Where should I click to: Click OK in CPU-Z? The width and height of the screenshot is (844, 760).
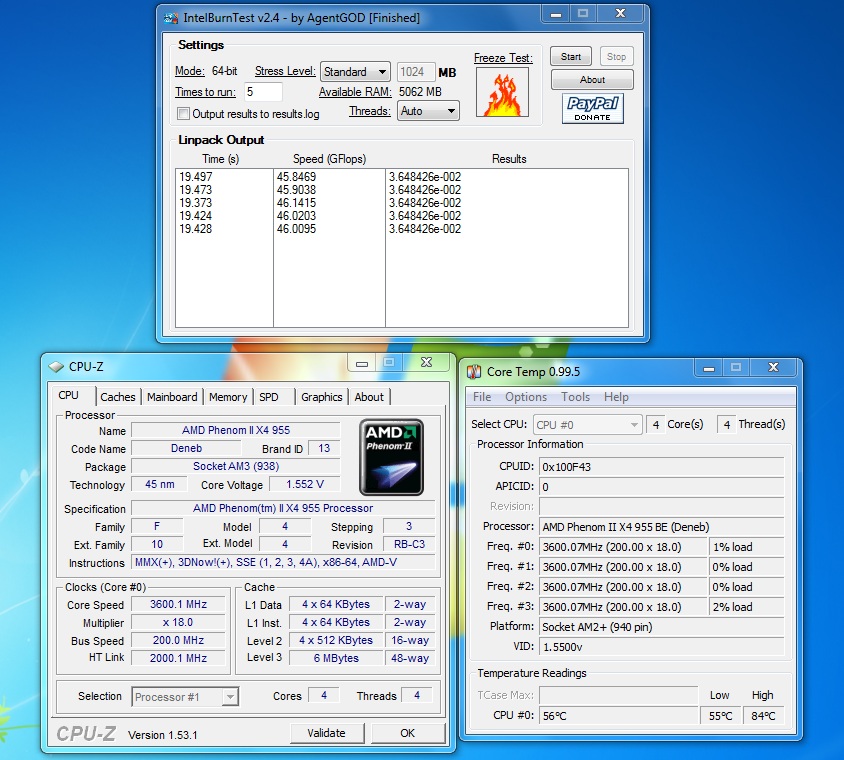[407, 733]
